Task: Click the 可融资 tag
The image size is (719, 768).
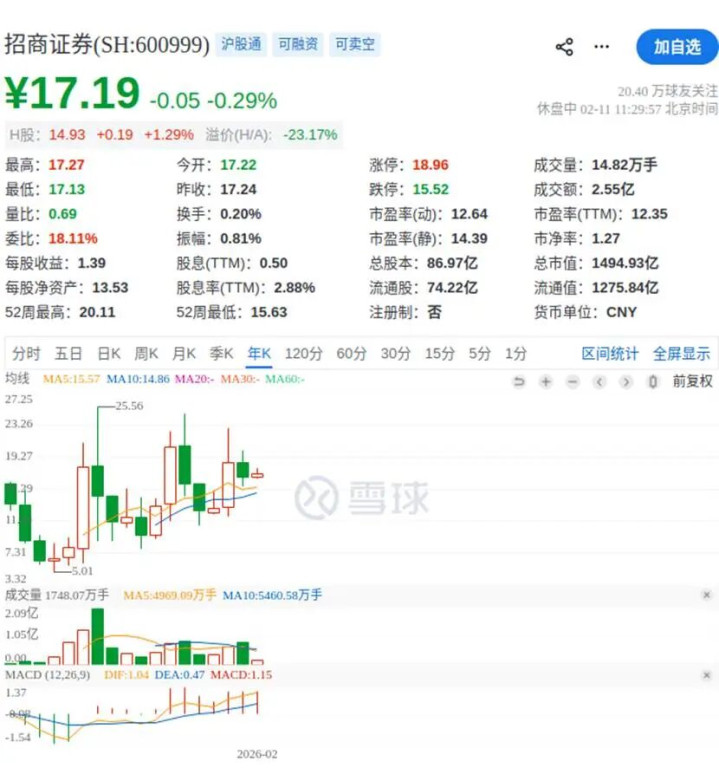Action: pos(298,45)
